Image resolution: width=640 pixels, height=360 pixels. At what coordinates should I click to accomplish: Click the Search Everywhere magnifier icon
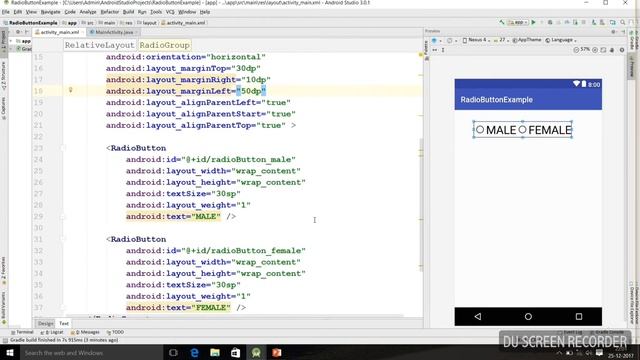[622, 22]
